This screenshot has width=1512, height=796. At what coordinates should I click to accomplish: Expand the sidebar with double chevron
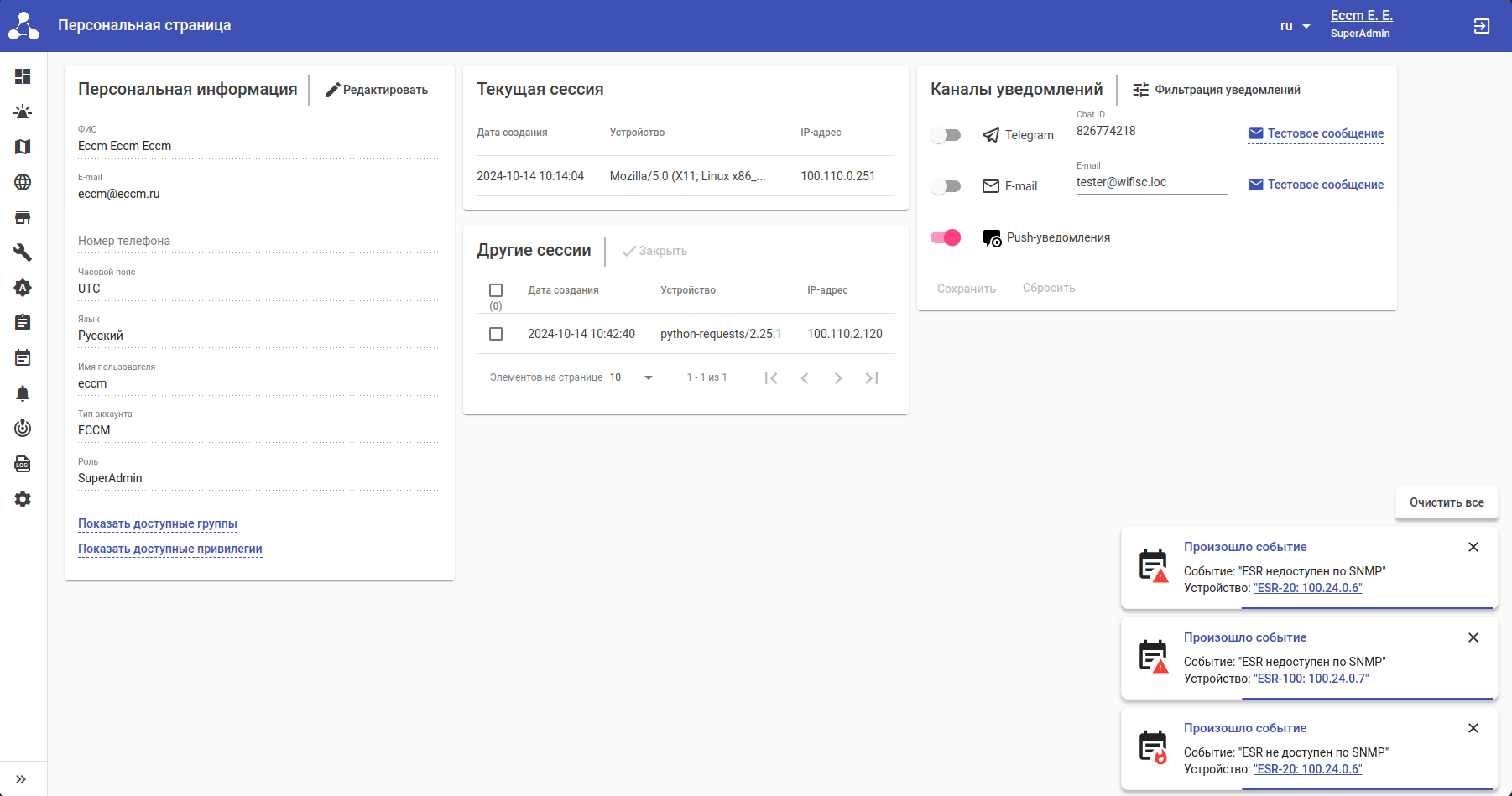click(x=21, y=779)
